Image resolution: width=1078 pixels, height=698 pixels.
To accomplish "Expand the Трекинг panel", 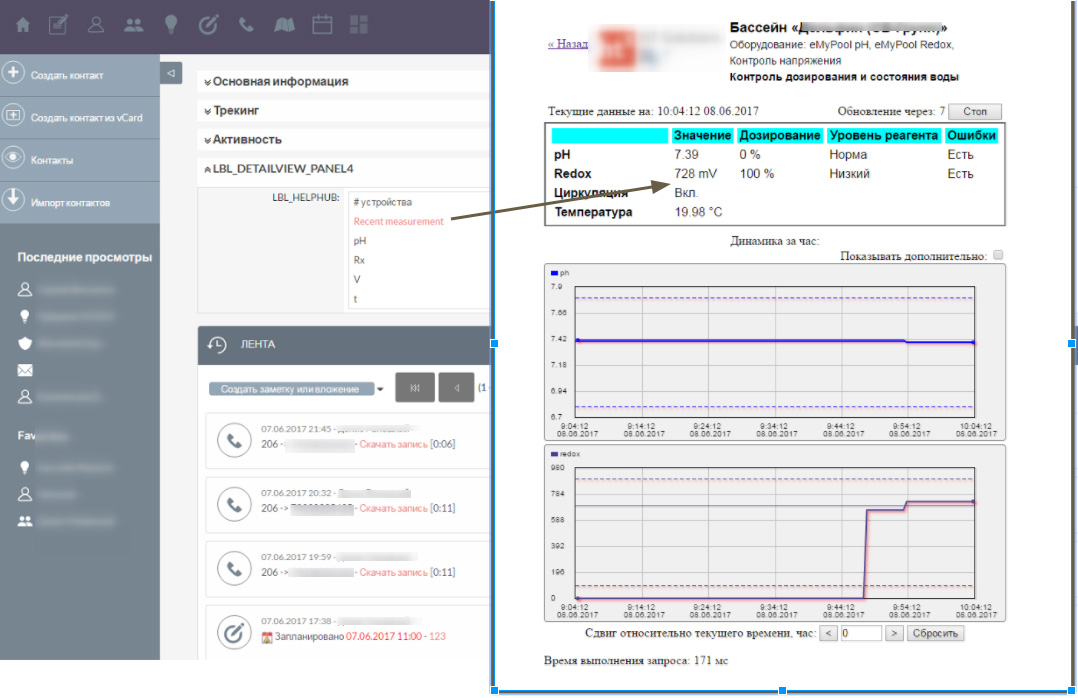I will (232, 111).
